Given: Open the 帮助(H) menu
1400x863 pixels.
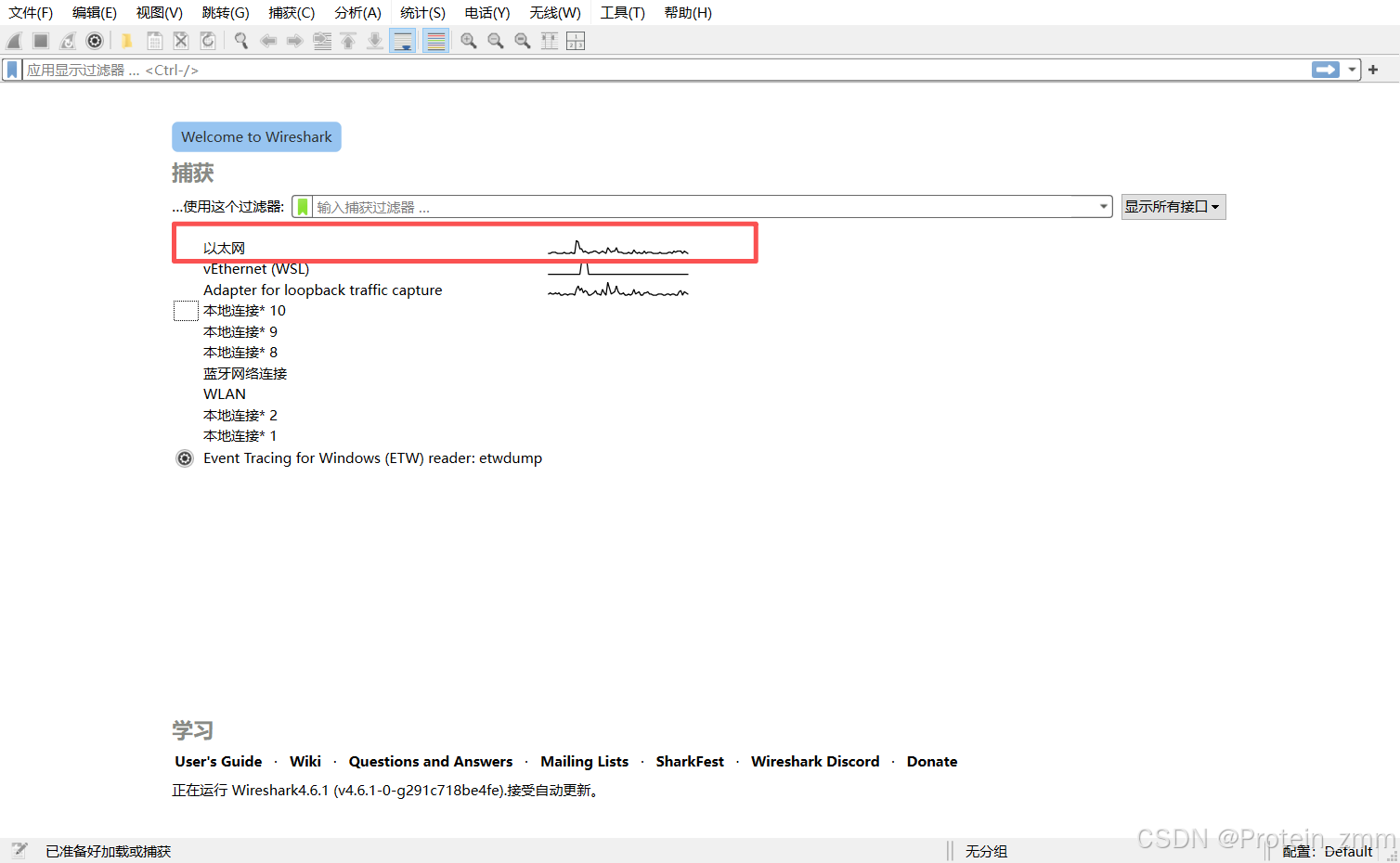Looking at the screenshot, I should coord(688,13).
